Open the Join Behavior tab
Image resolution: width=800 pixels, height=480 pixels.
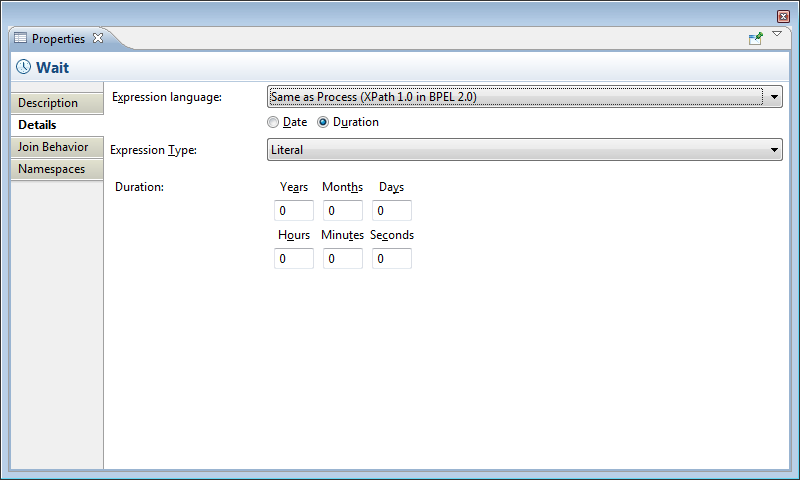(52, 147)
